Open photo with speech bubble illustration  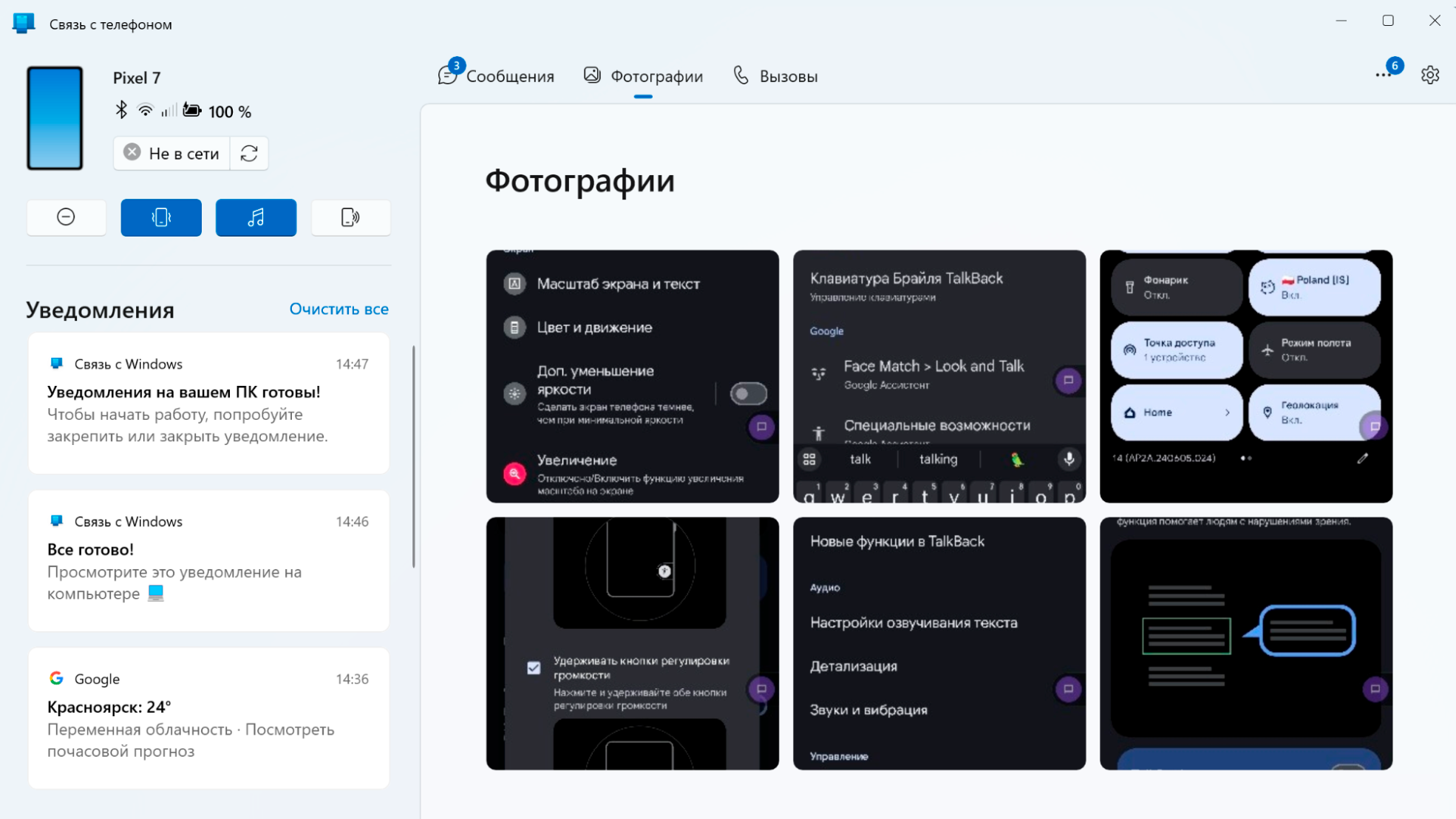point(1246,644)
